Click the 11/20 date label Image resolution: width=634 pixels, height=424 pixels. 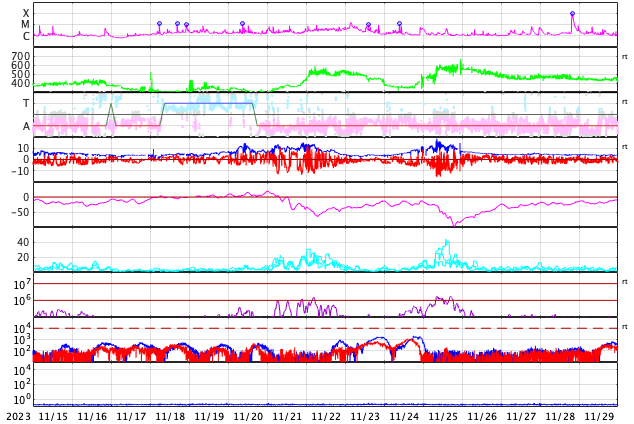click(x=248, y=417)
